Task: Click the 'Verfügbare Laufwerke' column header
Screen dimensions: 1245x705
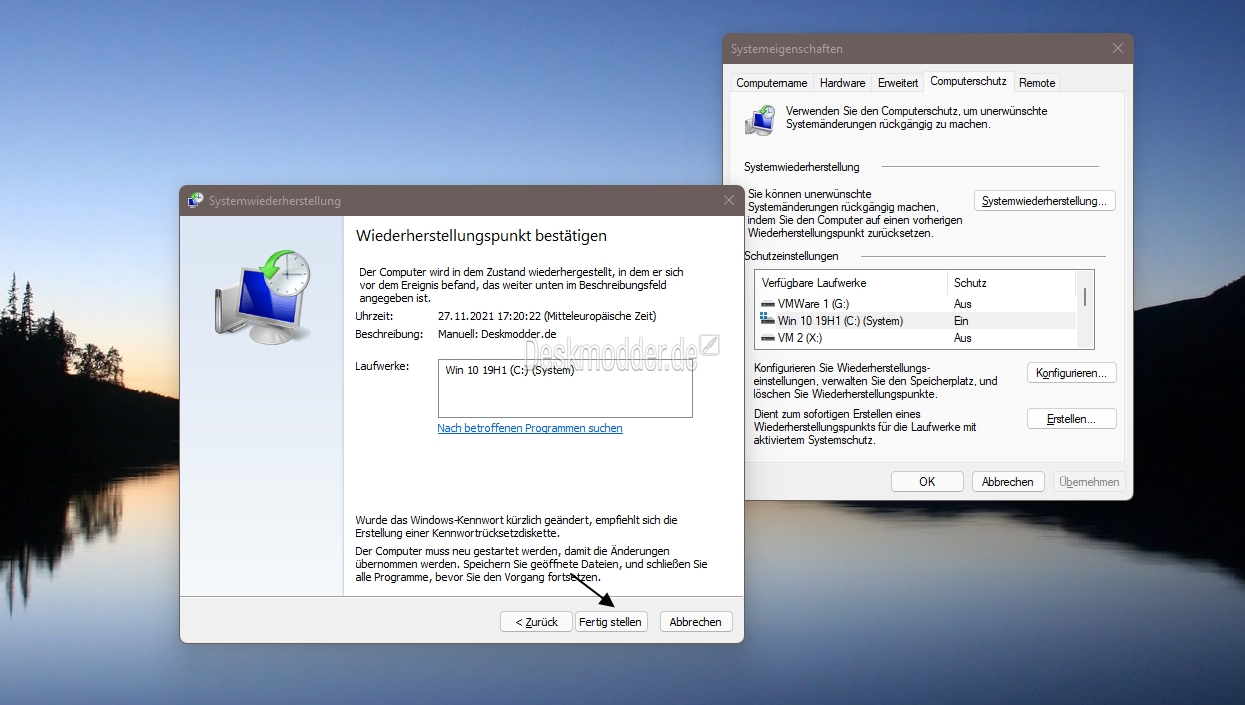Action: point(851,283)
